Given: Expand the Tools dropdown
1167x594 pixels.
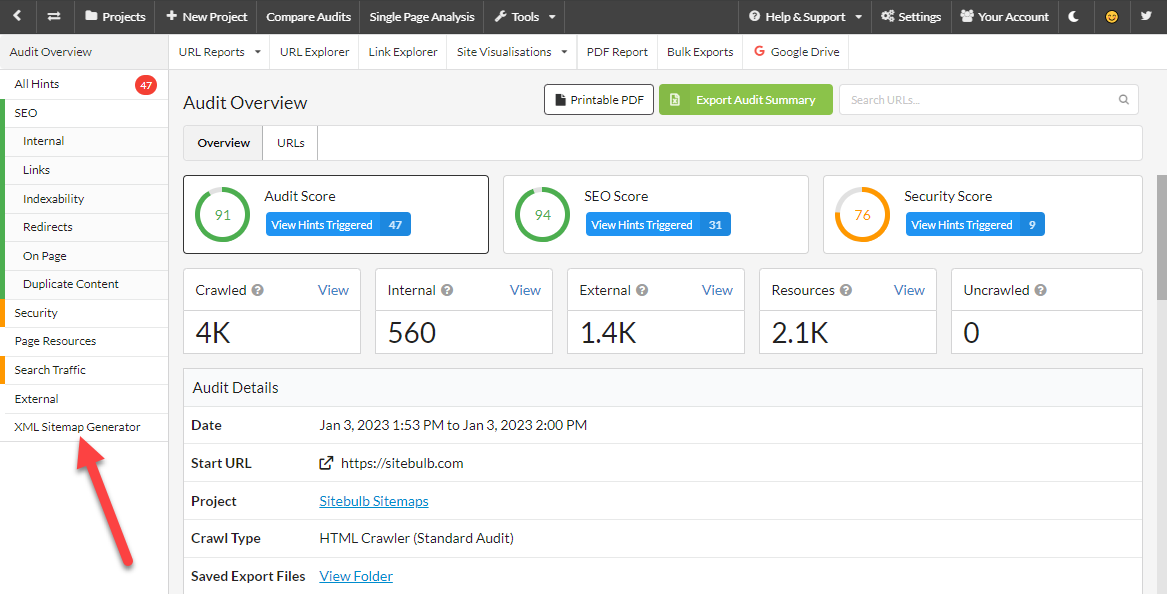Looking at the screenshot, I should tap(525, 16).
